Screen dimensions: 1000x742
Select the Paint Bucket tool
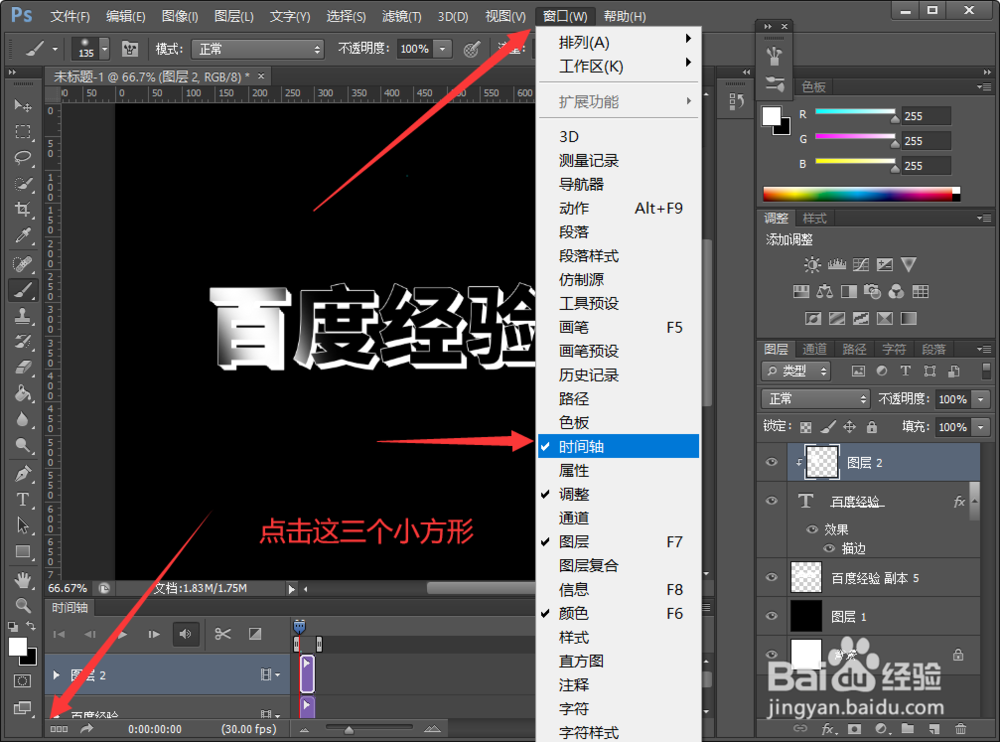(x=23, y=393)
